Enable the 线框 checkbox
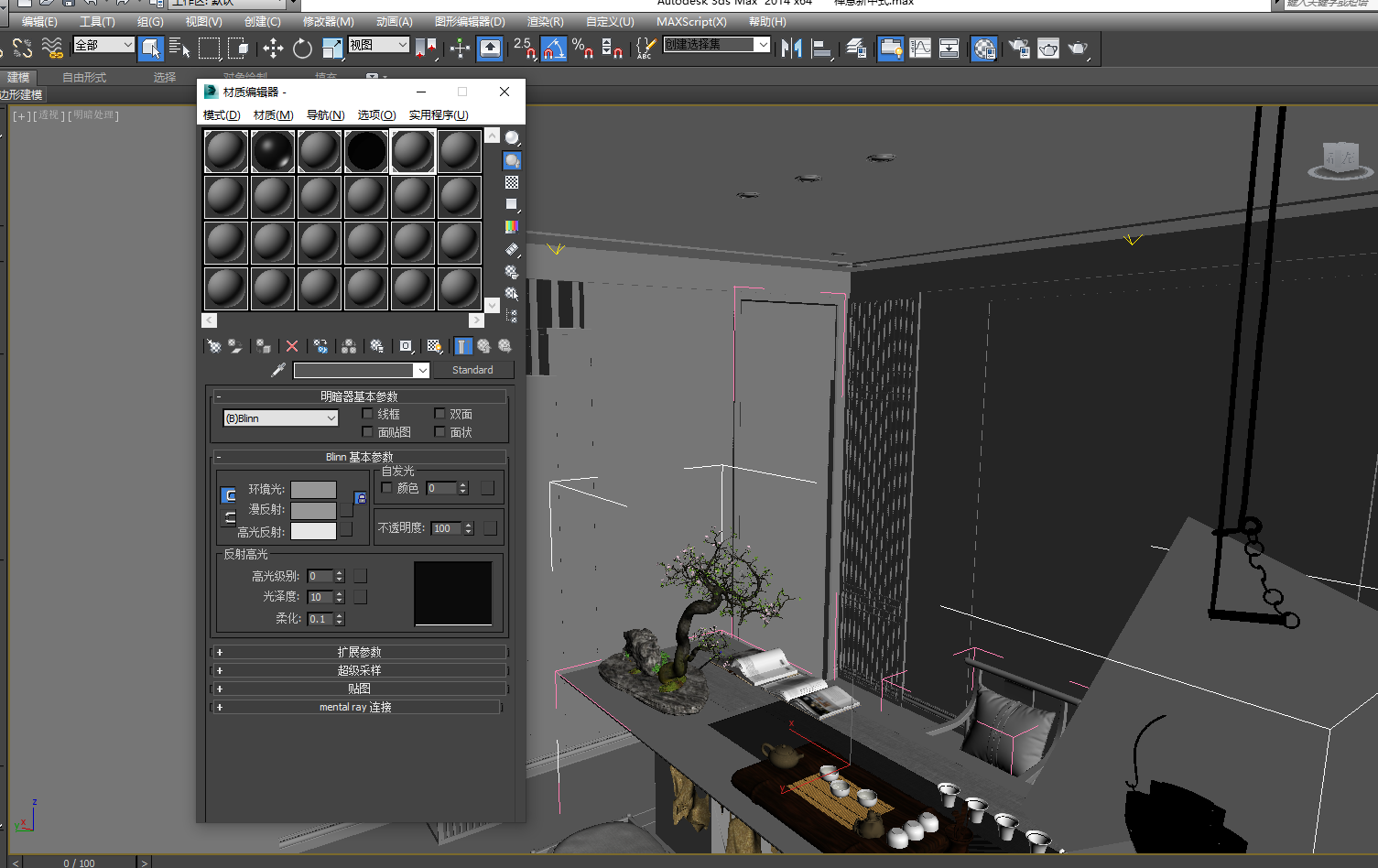The image size is (1378, 868). tap(368, 414)
